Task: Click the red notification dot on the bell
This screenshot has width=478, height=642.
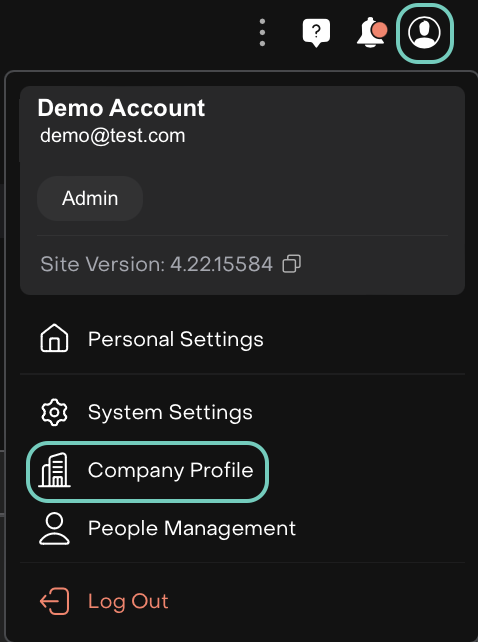Action: pyautogui.click(x=381, y=30)
